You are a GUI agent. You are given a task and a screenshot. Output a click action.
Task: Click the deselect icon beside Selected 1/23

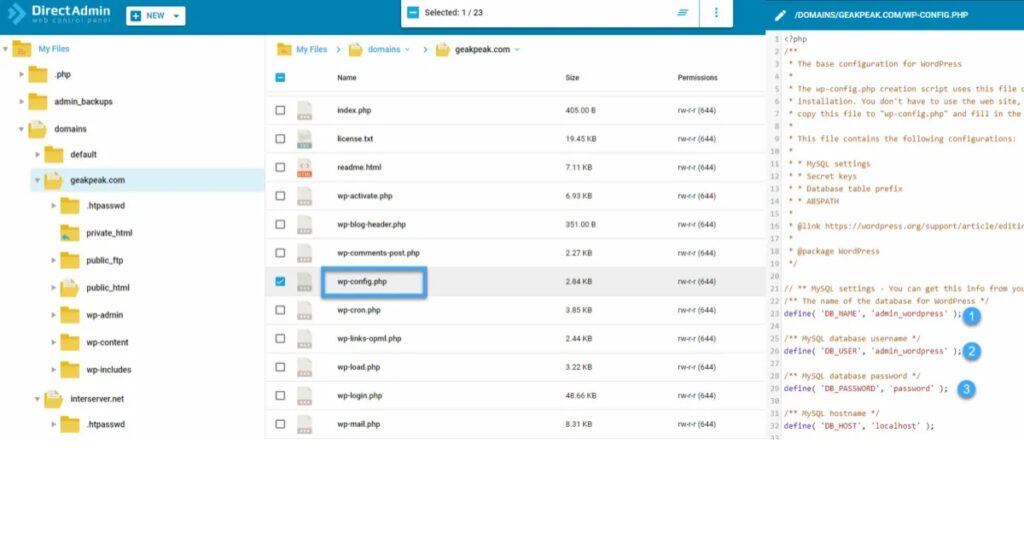[x=413, y=12]
